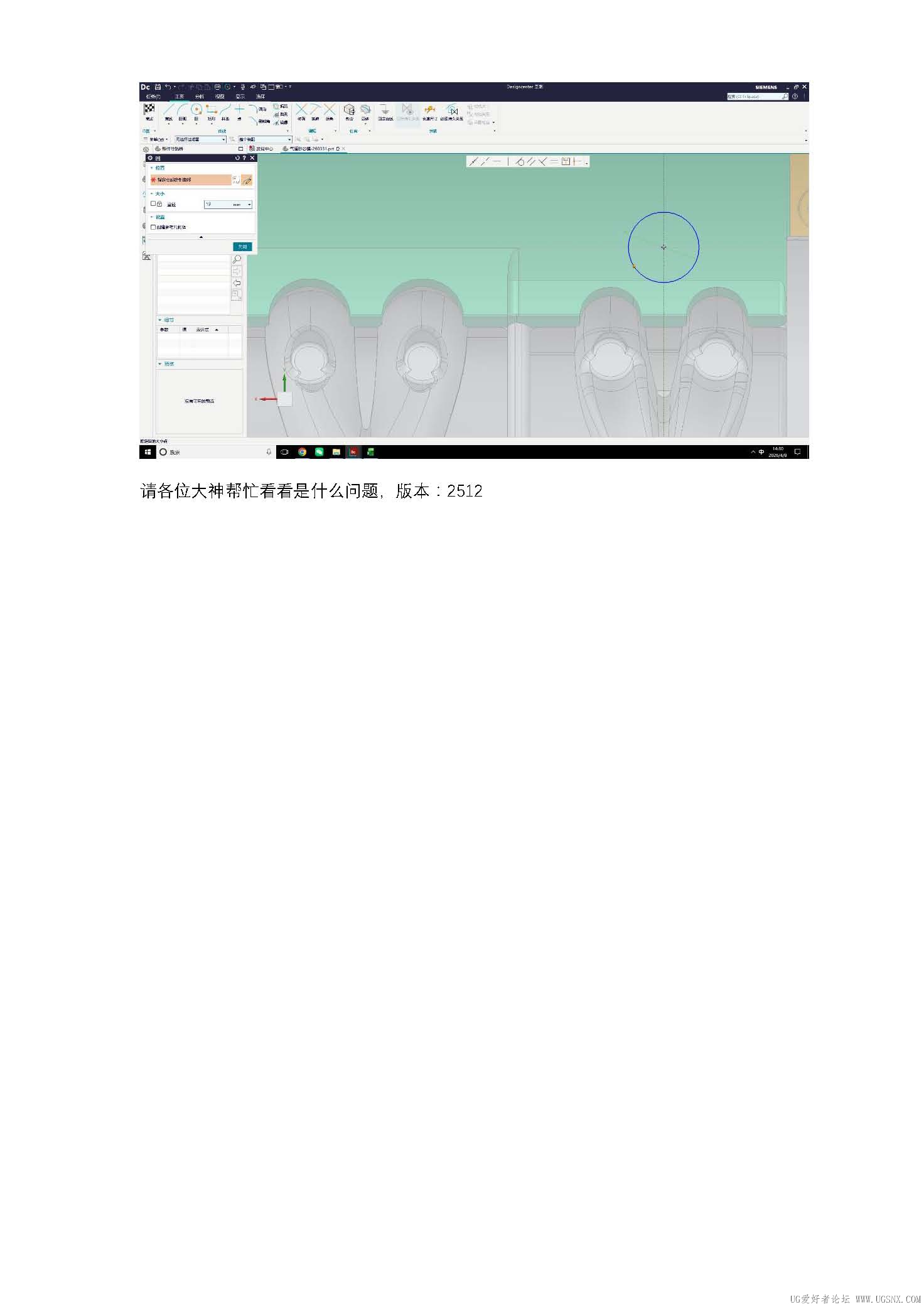This screenshot has width=924, height=1307.
Task: Toggle the diameter checkbox in Size section
Action: [153, 203]
